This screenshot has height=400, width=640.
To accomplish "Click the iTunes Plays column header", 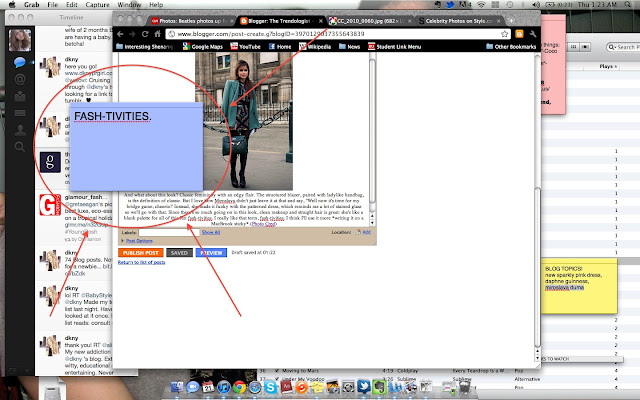I will click(x=608, y=66).
